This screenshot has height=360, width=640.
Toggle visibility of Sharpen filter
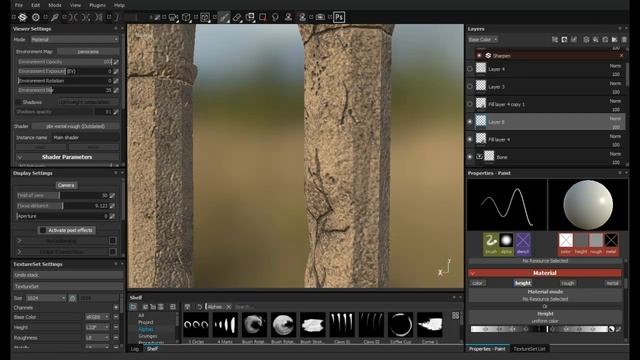pyautogui.click(x=479, y=56)
